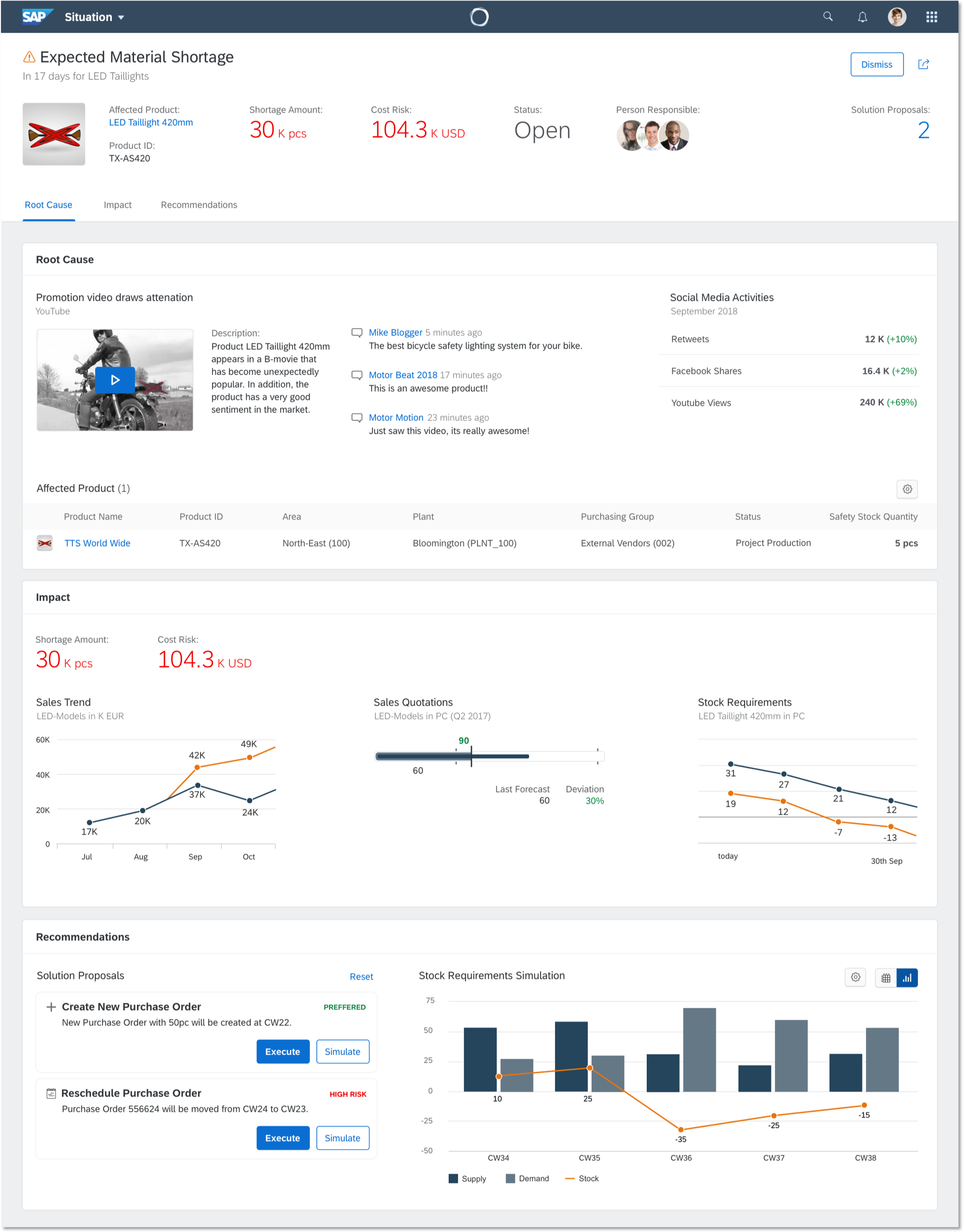964x1232 pixels.
Task: Reset the solution proposals
Action: [361, 977]
